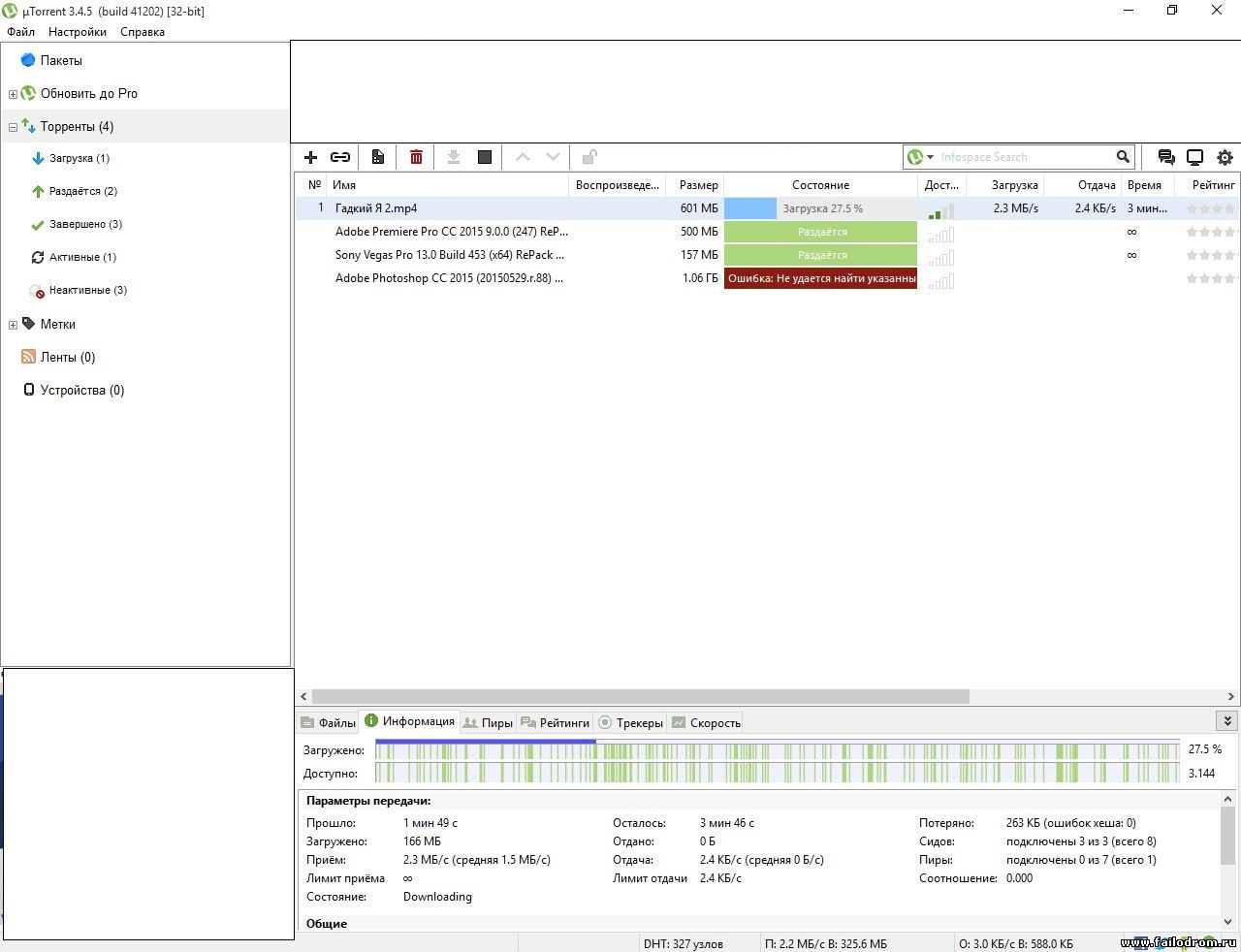Image resolution: width=1241 pixels, height=952 pixels.
Task: Open search provider dropdown arrow
Action: pos(930,157)
